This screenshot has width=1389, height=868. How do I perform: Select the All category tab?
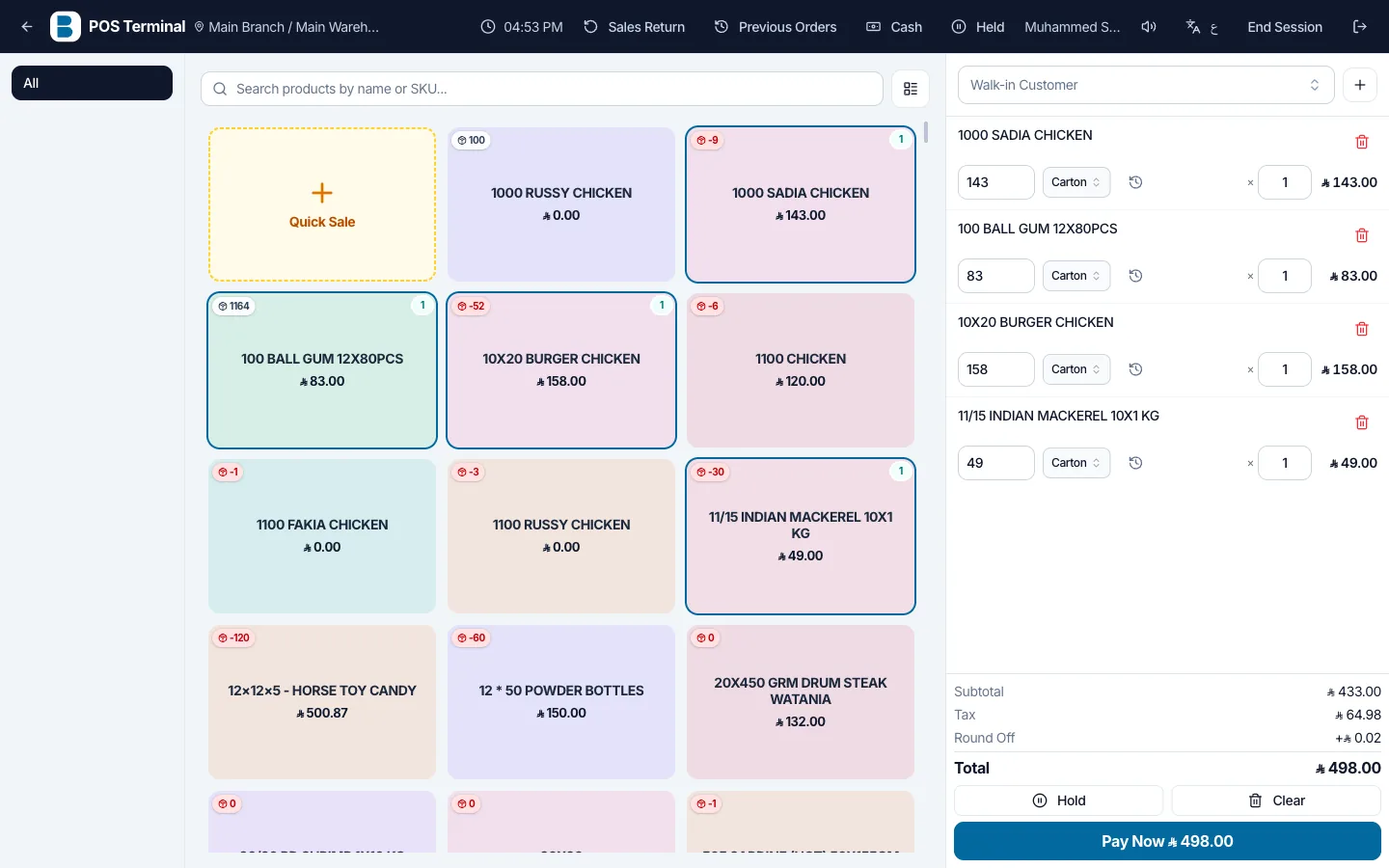[x=92, y=83]
